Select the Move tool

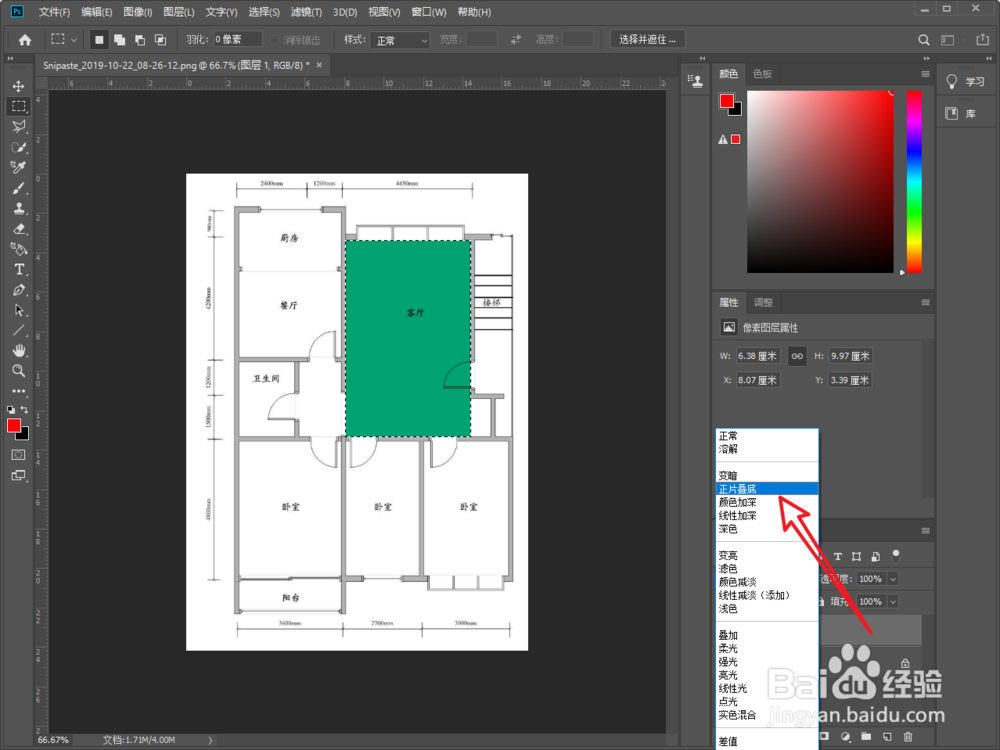[18, 86]
